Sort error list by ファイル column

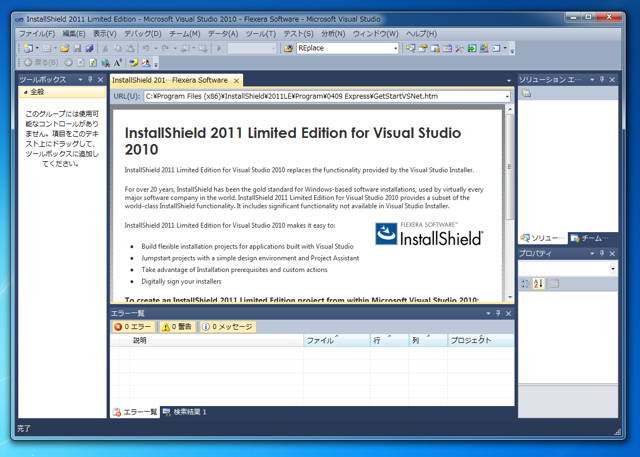(337, 340)
